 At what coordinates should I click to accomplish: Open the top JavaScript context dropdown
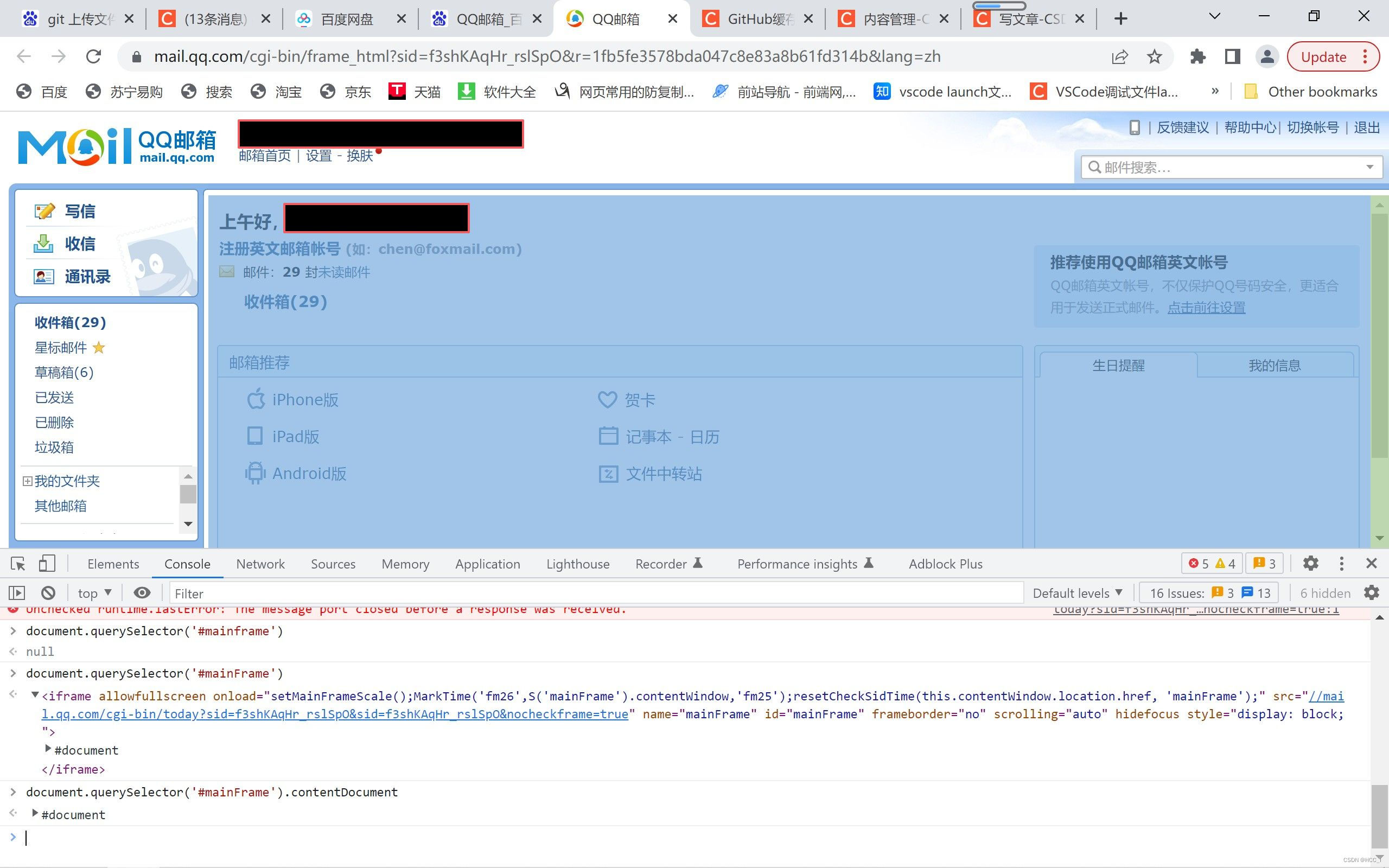95,593
